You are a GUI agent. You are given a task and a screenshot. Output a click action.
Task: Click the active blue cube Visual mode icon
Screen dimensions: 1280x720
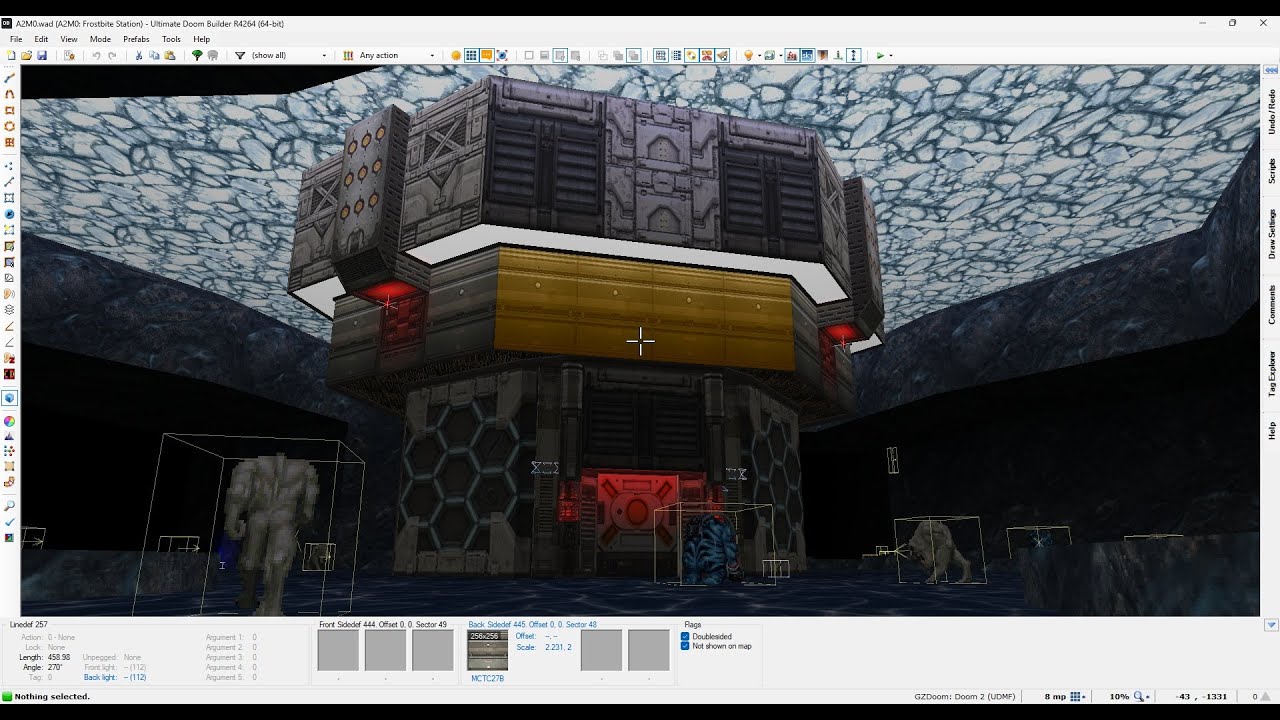(x=10, y=397)
